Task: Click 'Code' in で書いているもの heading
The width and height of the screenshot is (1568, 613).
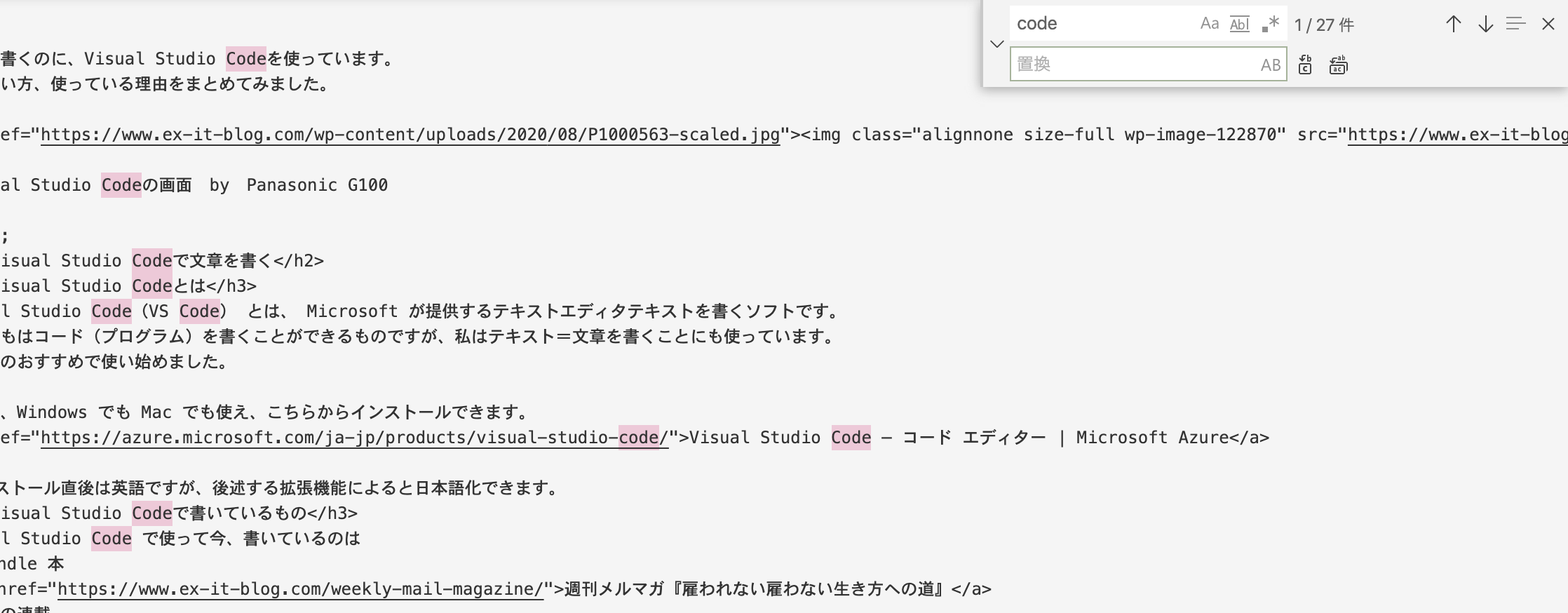Action: pos(152,513)
